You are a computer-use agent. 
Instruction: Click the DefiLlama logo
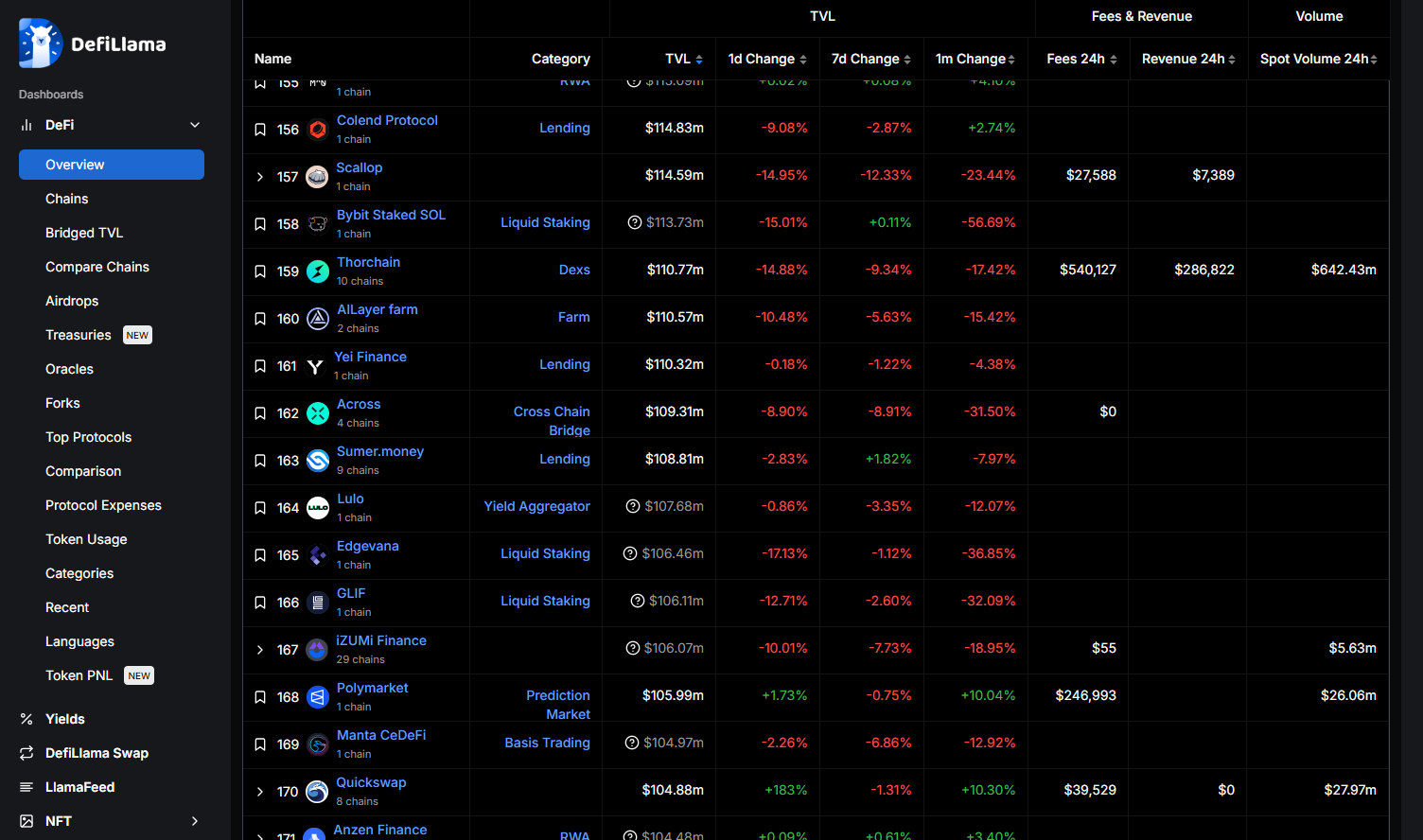(92, 44)
